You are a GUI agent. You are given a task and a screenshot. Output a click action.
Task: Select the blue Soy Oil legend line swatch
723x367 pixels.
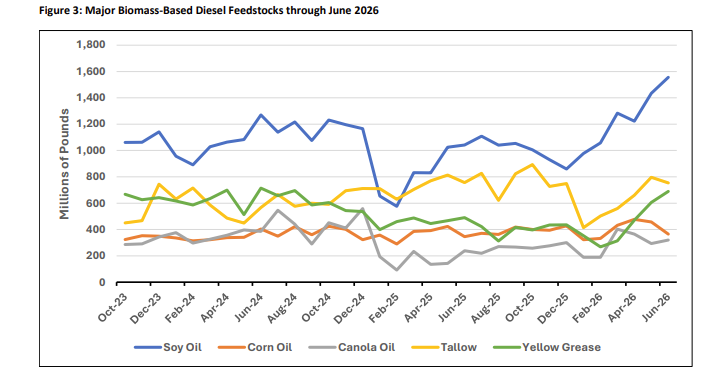point(148,348)
